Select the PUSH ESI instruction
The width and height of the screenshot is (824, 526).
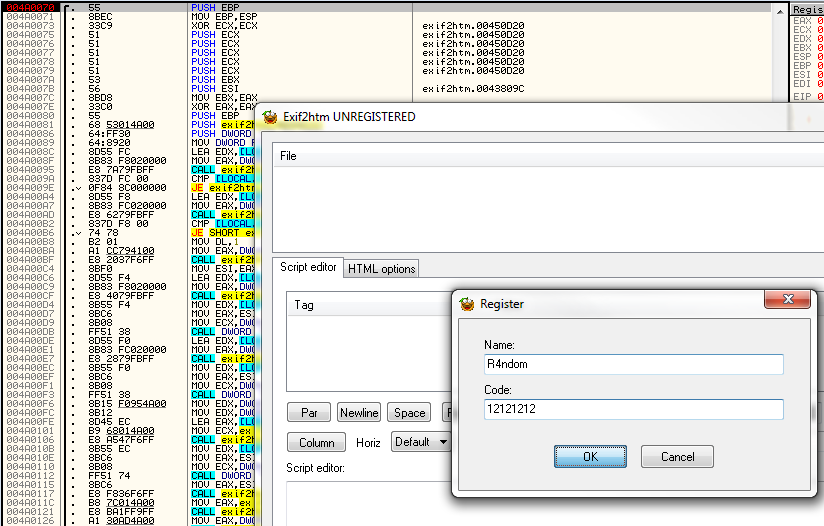pyautogui.click(x=215, y=88)
